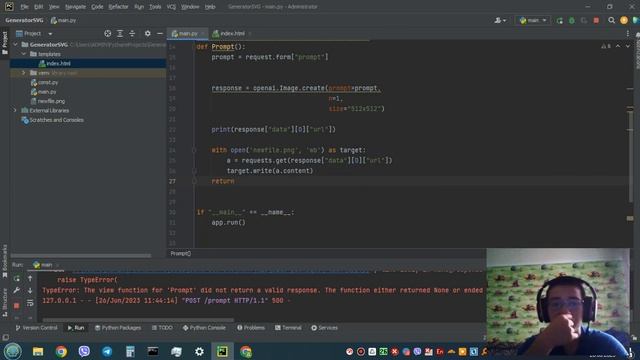Open Project panel settings gear
640x360 pixels.
[x=147, y=33]
